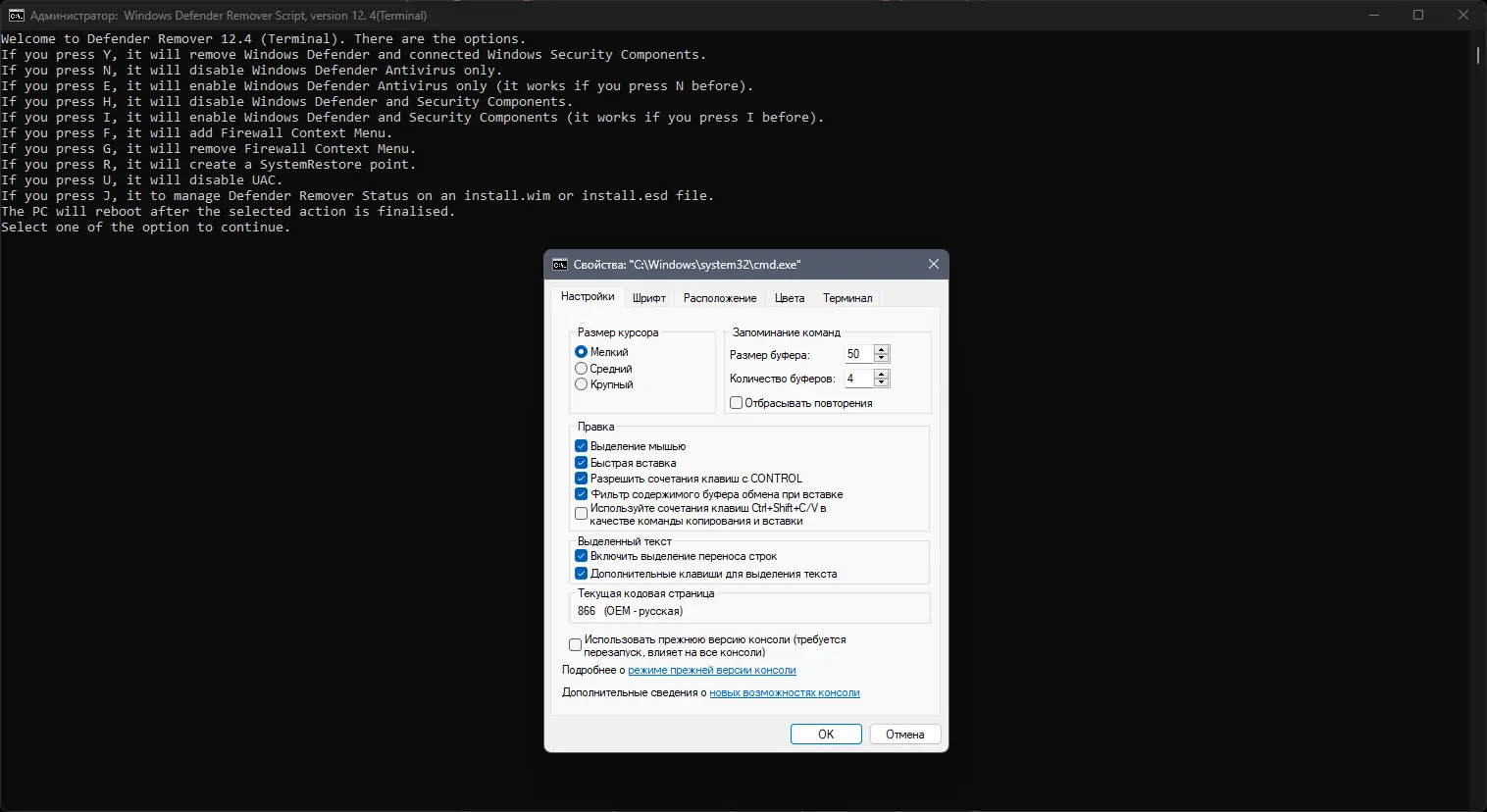
Task: Toggle Включить выделение переноса строк
Action: click(x=676, y=556)
